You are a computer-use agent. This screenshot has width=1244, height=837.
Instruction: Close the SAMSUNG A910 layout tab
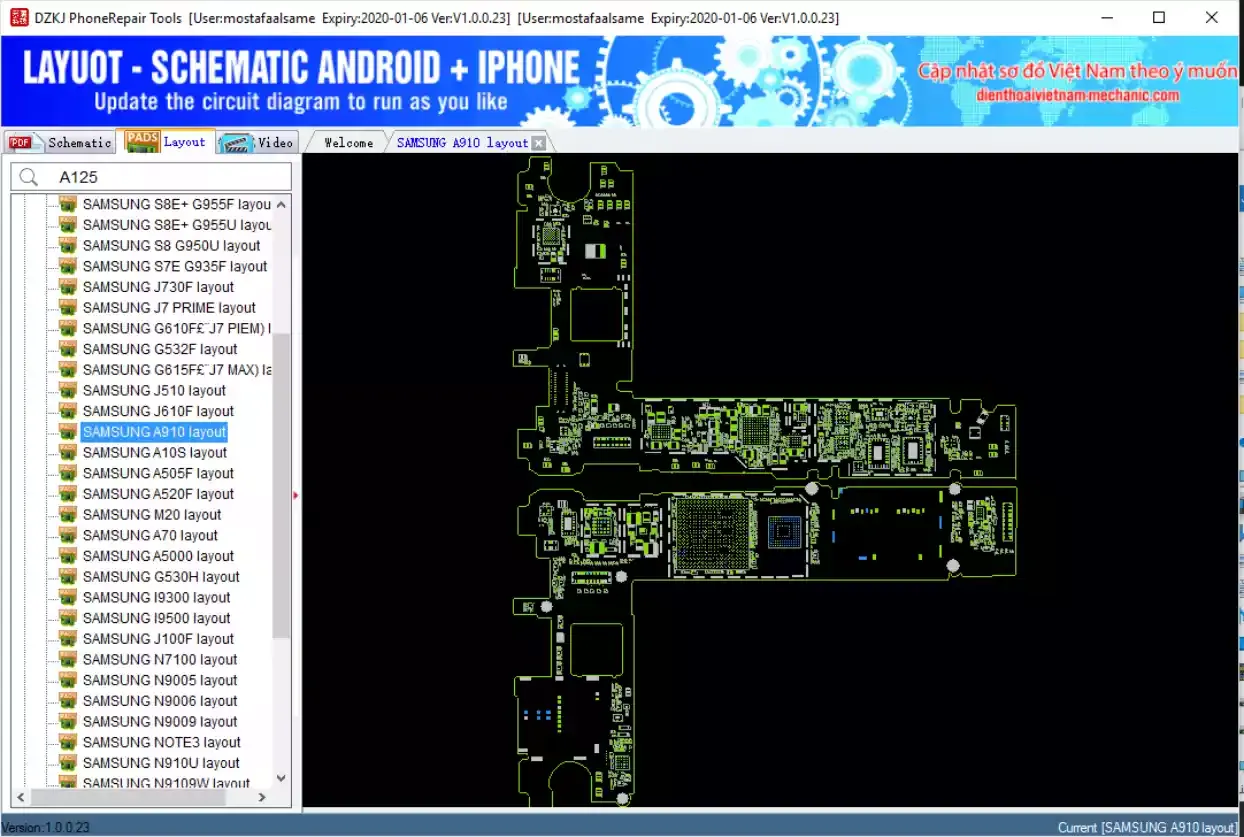click(x=539, y=143)
